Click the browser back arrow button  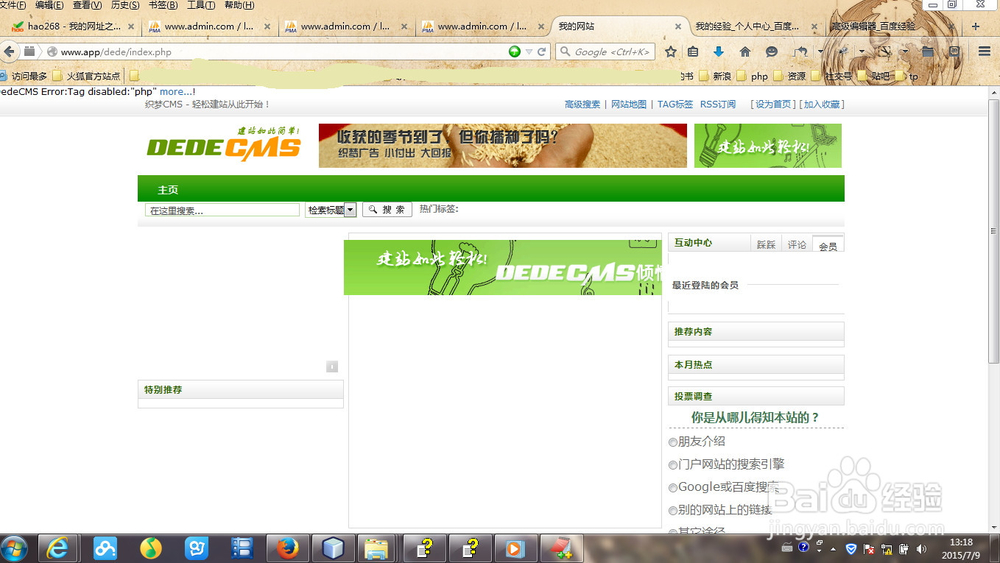pos(9,52)
